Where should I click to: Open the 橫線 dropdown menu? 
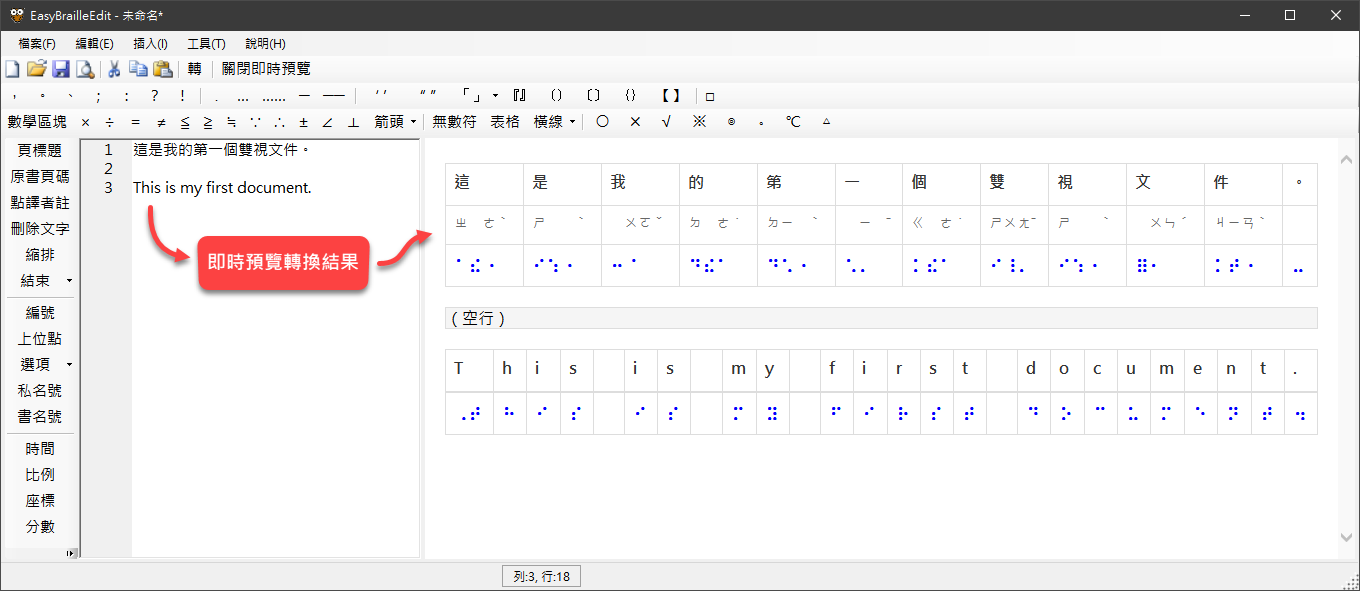[555, 122]
